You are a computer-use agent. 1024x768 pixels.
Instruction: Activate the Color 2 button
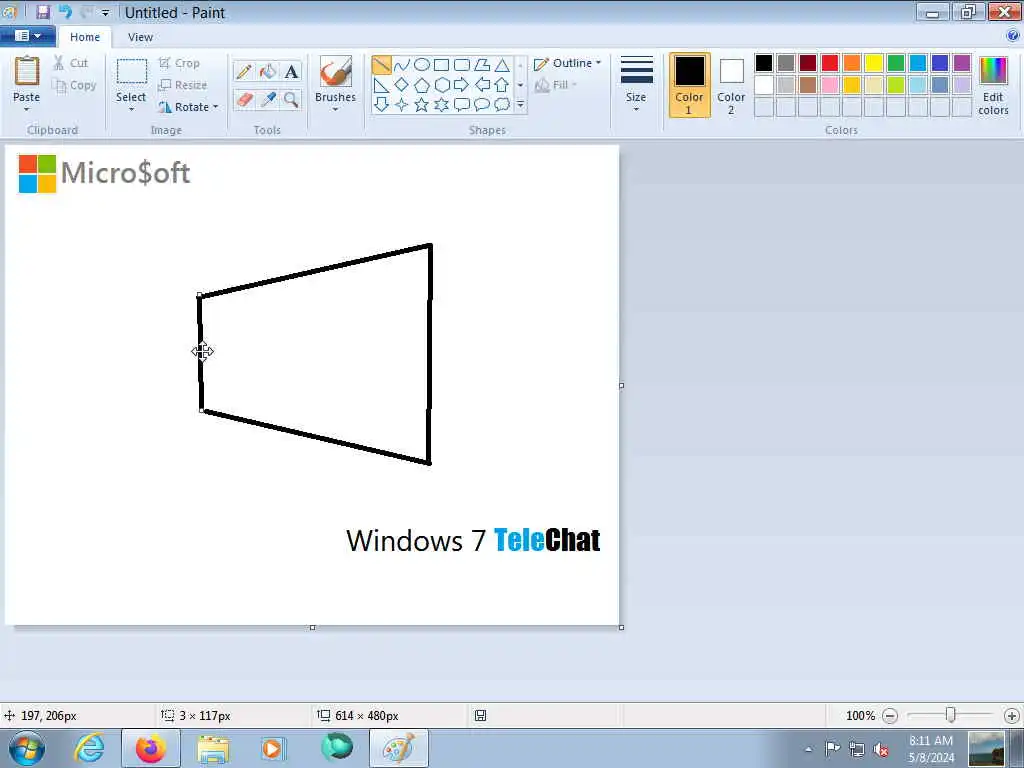coord(731,85)
